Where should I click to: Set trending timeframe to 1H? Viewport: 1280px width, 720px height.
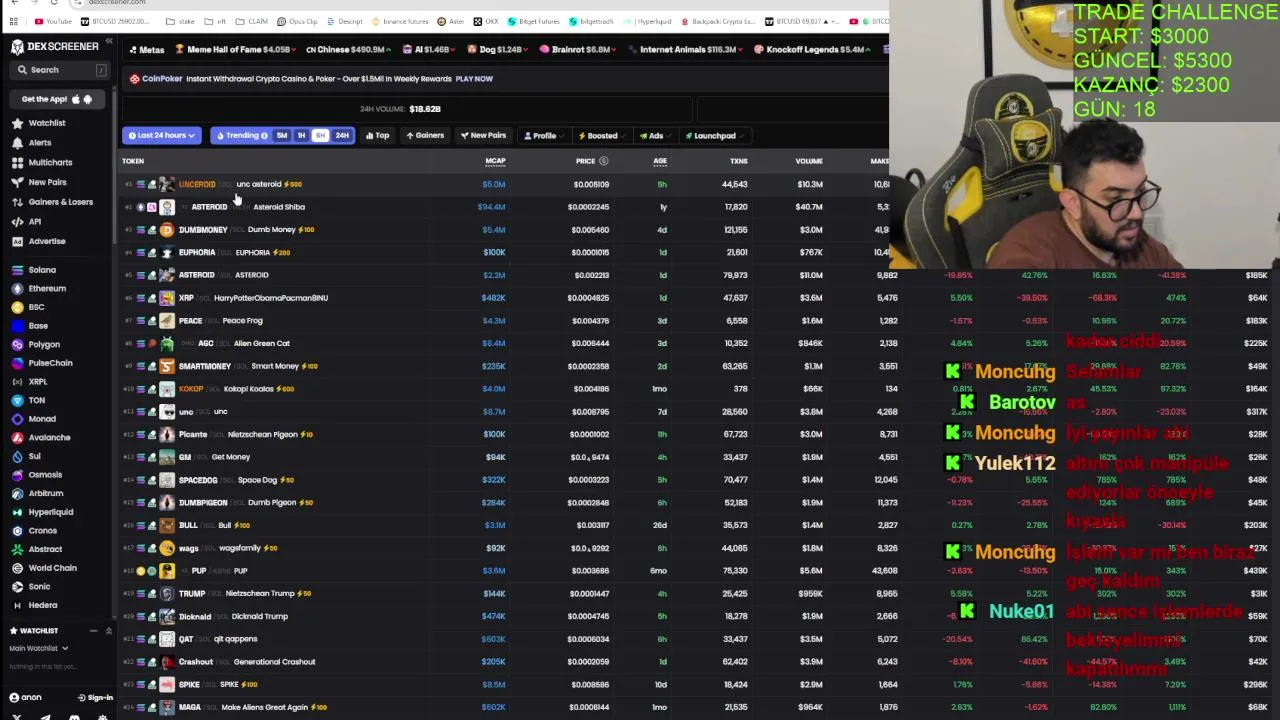(x=301, y=136)
